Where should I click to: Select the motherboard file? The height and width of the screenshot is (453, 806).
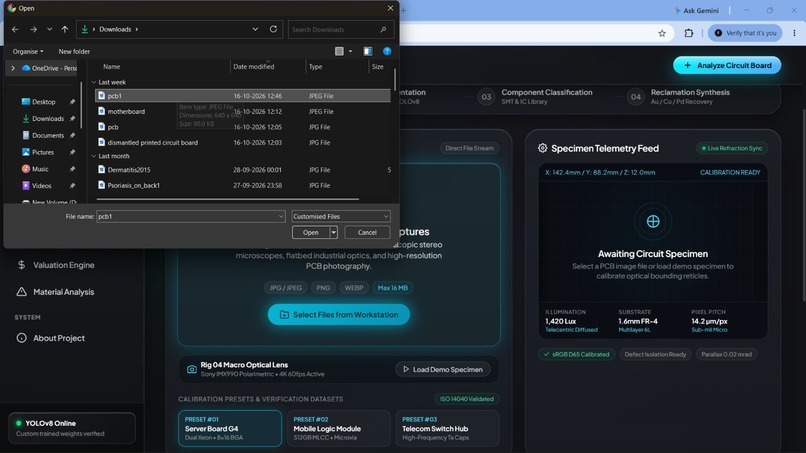(x=243, y=111)
